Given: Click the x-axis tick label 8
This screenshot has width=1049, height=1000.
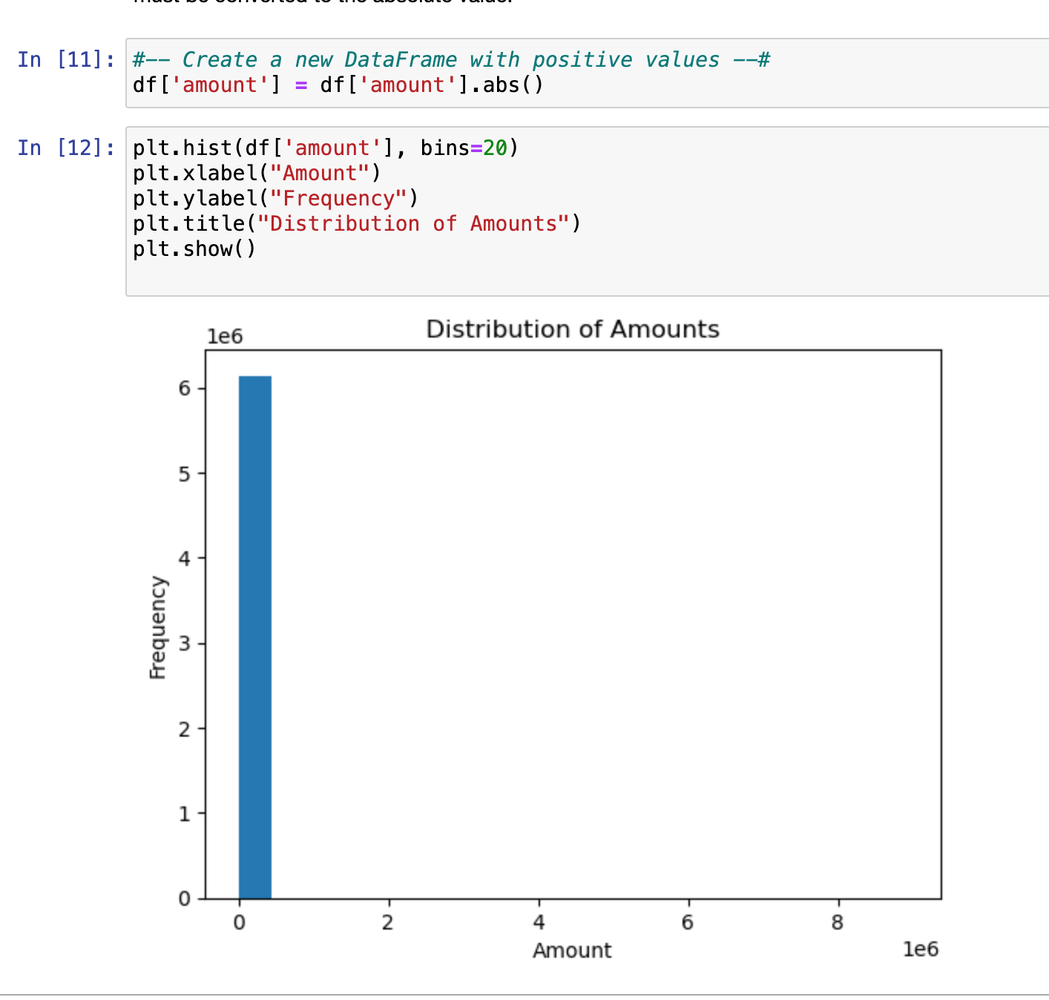Looking at the screenshot, I should (x=838, y=923).
